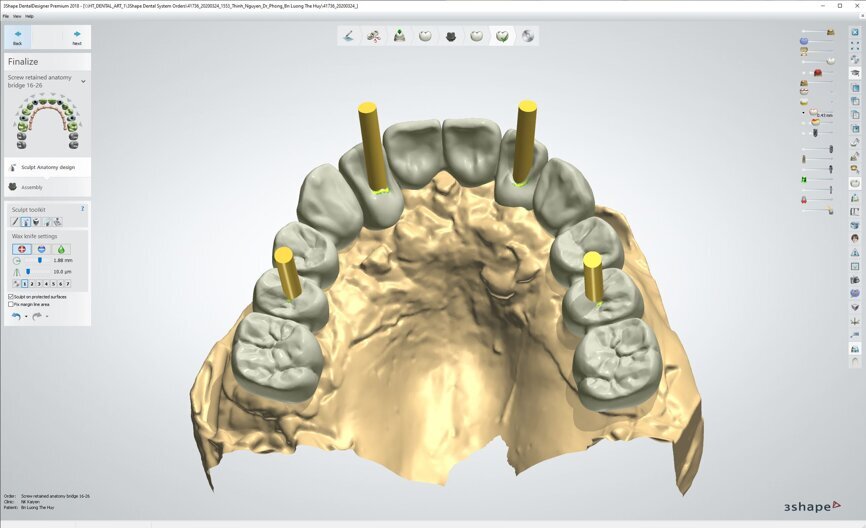
Task: Click the Back arrow button
Action: click(18, 37)
